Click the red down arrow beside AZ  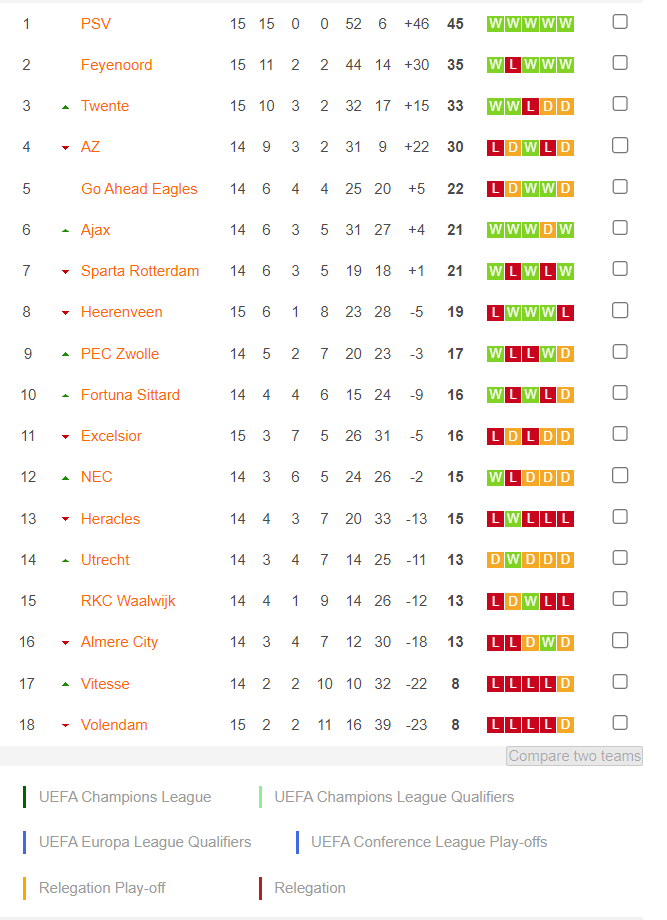pos(66,148)
